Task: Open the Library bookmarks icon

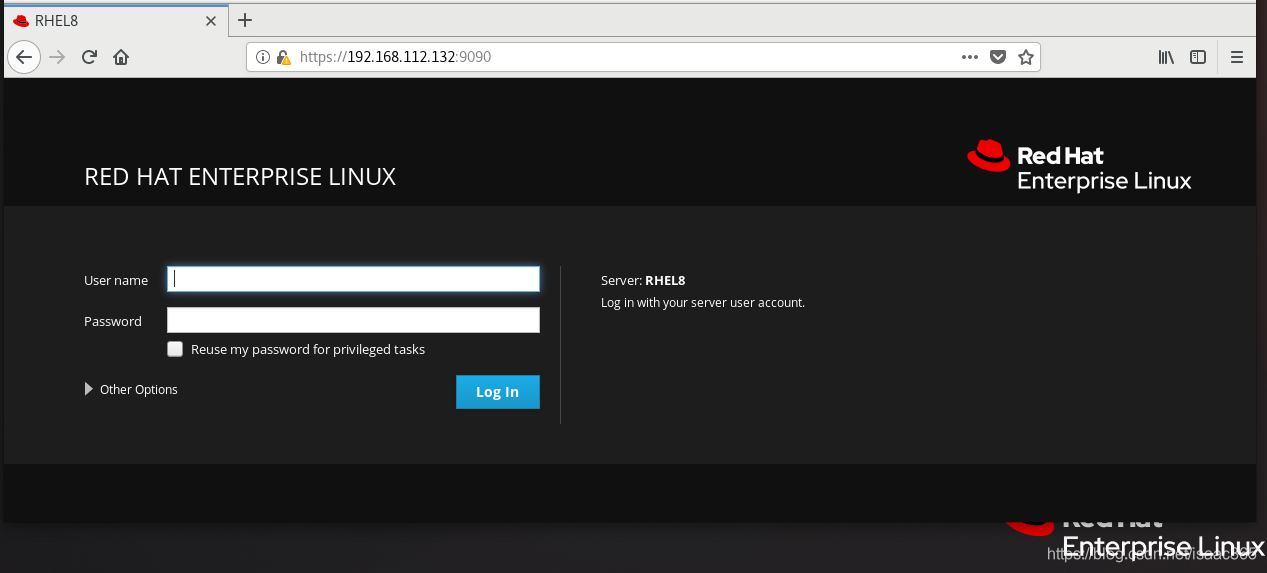Action: pyautogui.click(x=1166, y=57)
